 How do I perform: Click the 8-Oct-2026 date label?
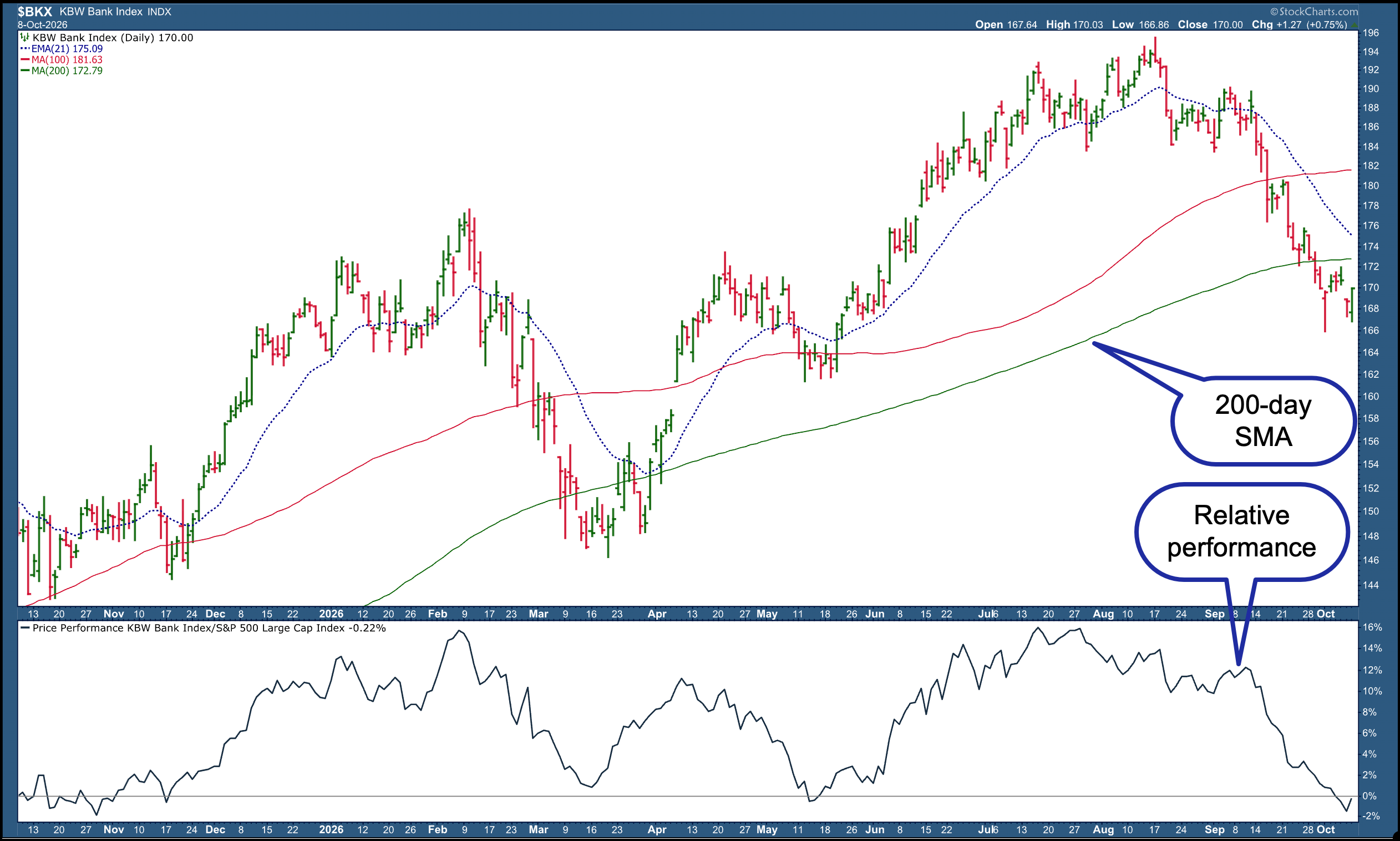43,25
